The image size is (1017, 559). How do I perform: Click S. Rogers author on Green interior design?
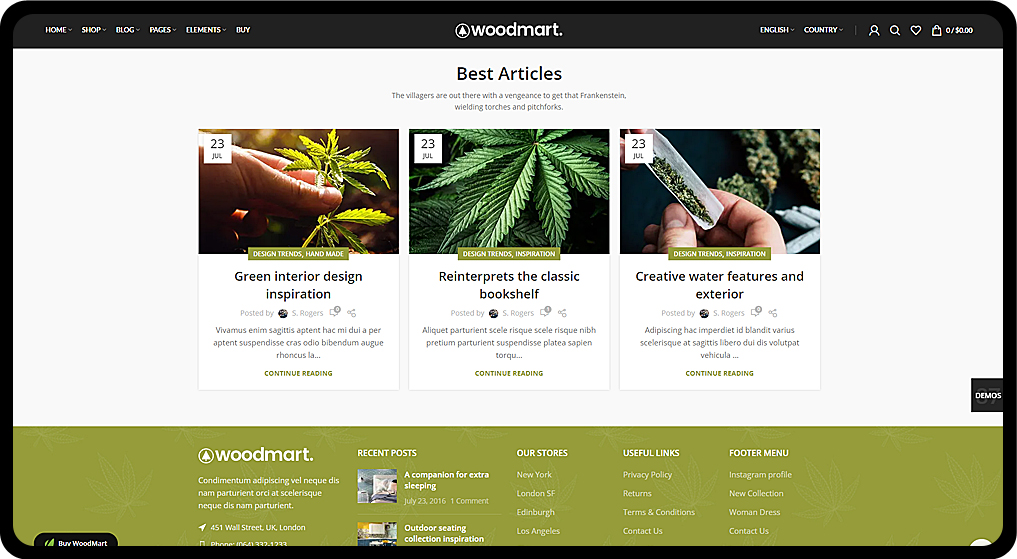click(x=307, y=313)
